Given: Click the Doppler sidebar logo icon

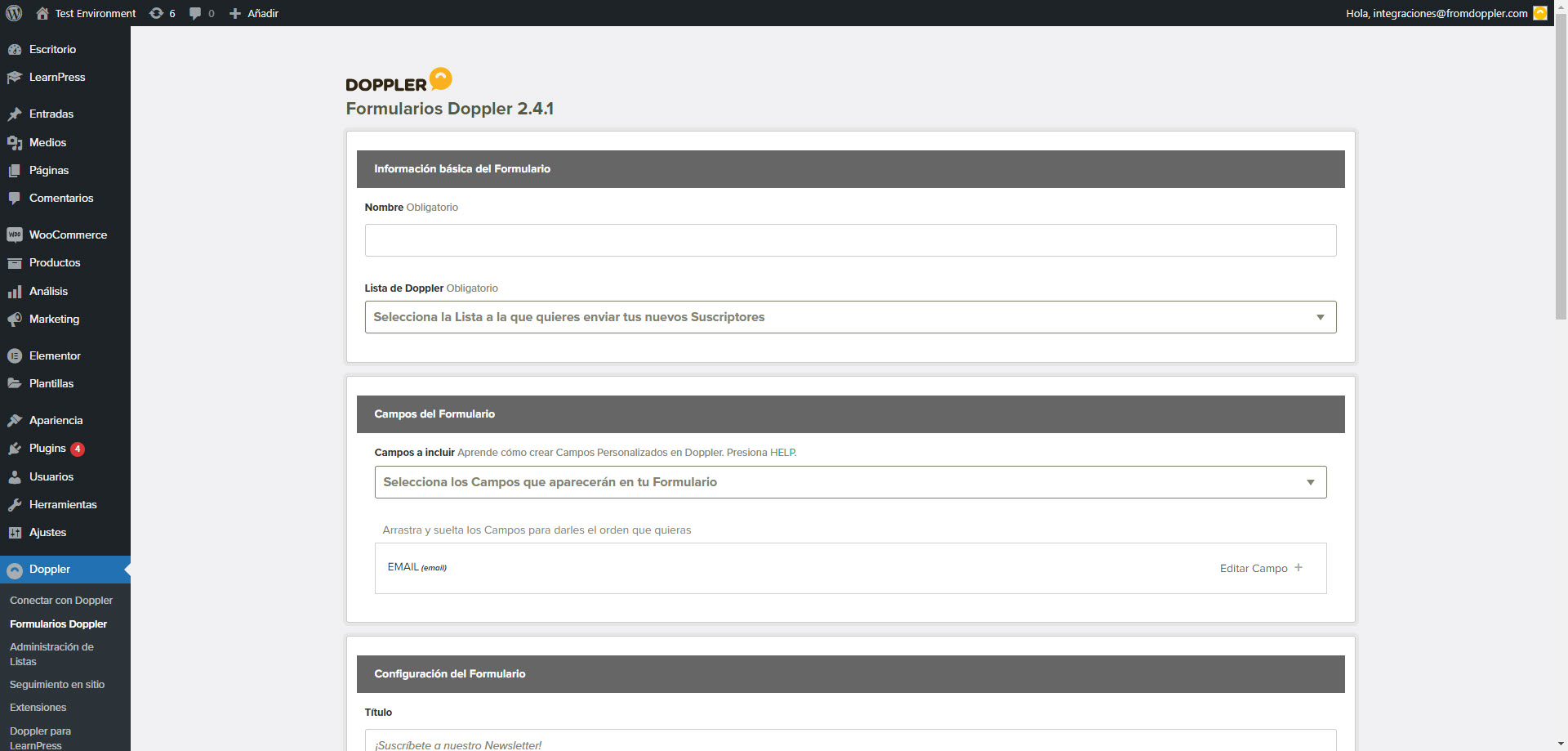Looking at the screenshot, I should (x=15, y=570).
